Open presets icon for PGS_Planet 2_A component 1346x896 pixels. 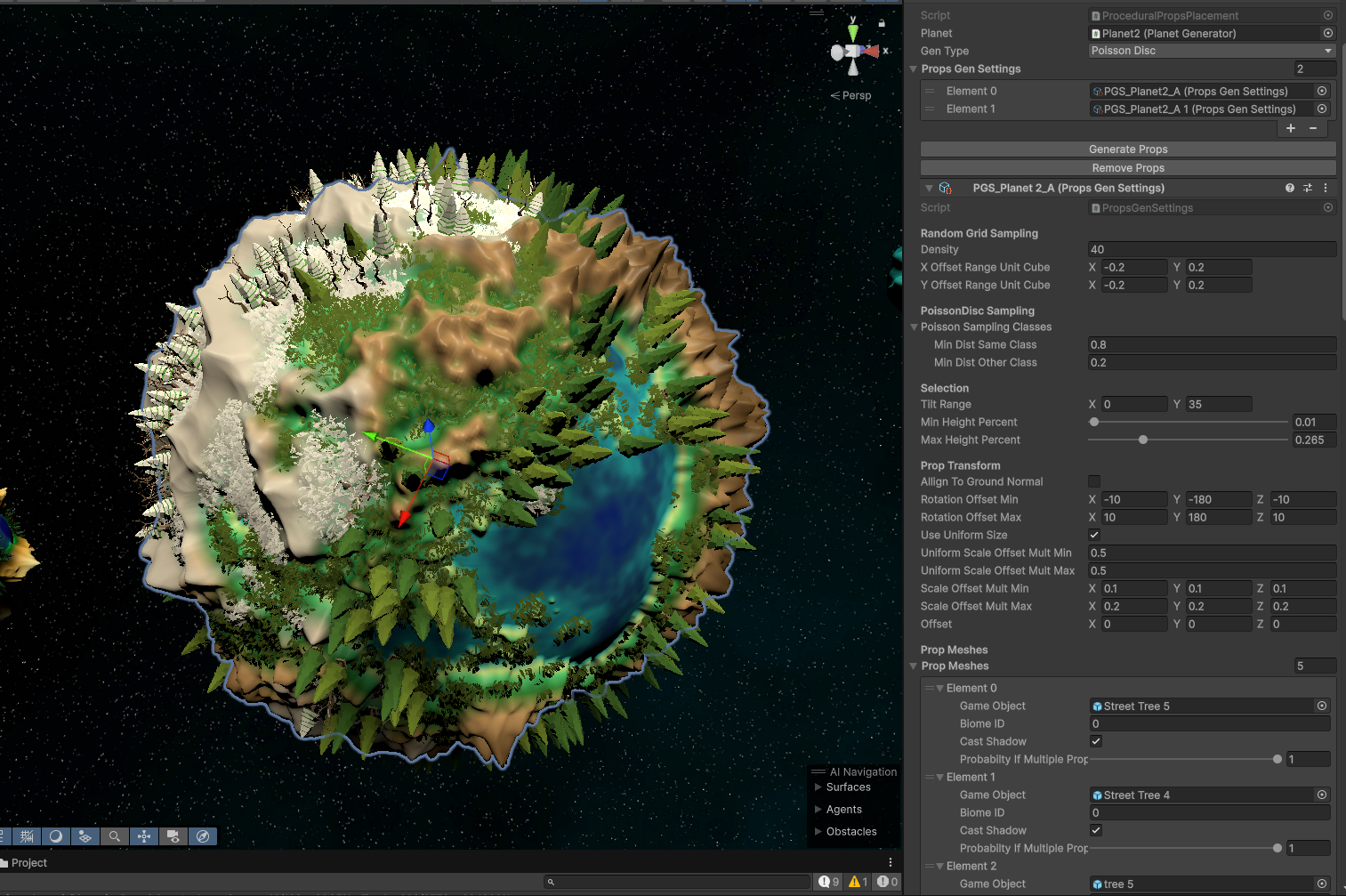[1308, 188]
